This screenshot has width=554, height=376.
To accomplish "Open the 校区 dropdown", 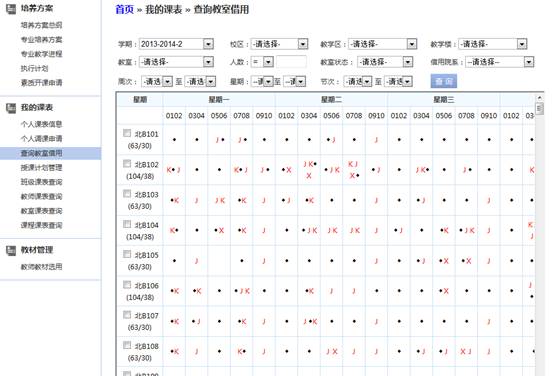I will [x=279, y=44].
